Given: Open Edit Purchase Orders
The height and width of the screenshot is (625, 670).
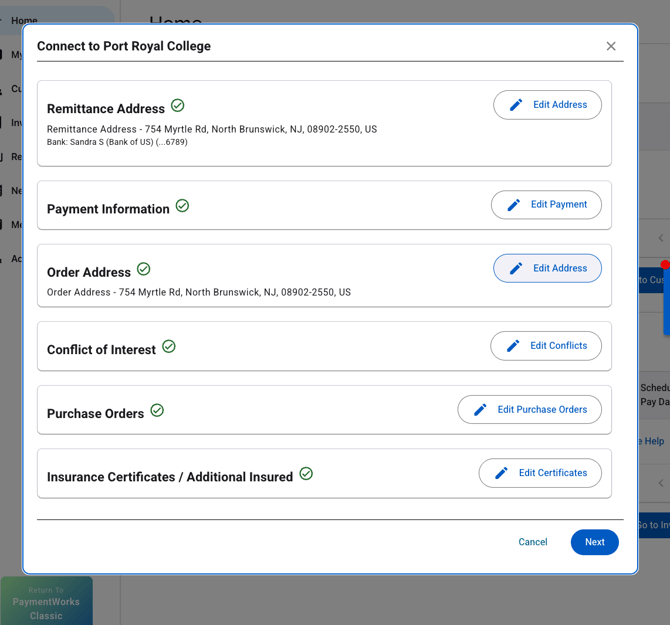Looking at the screenshot, I should pos(529,410).
